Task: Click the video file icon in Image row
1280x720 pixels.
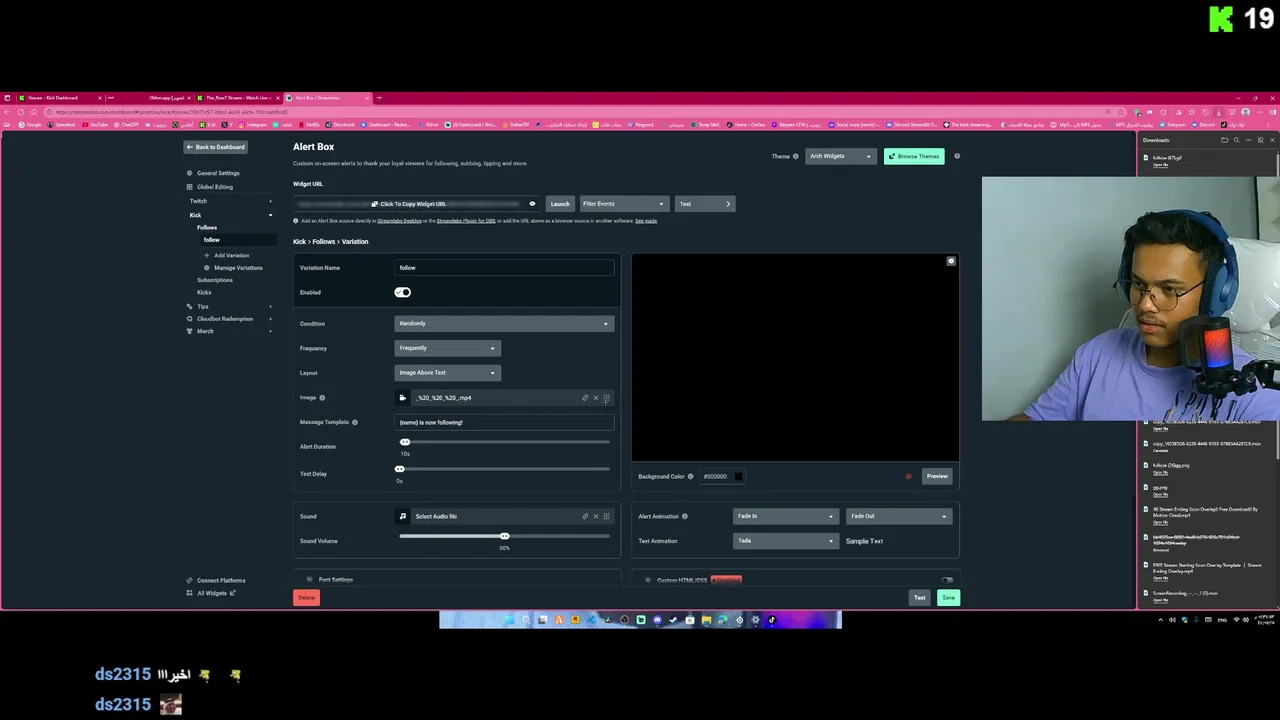Action: [403, 398]
